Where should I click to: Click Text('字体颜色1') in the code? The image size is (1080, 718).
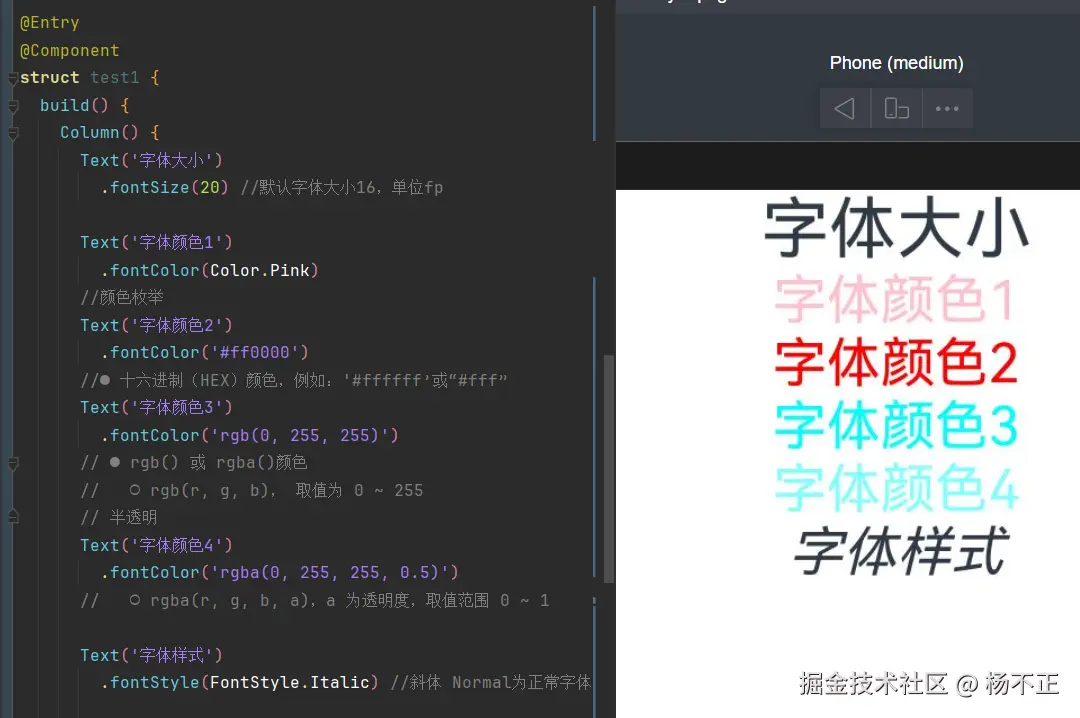point(156,243)
